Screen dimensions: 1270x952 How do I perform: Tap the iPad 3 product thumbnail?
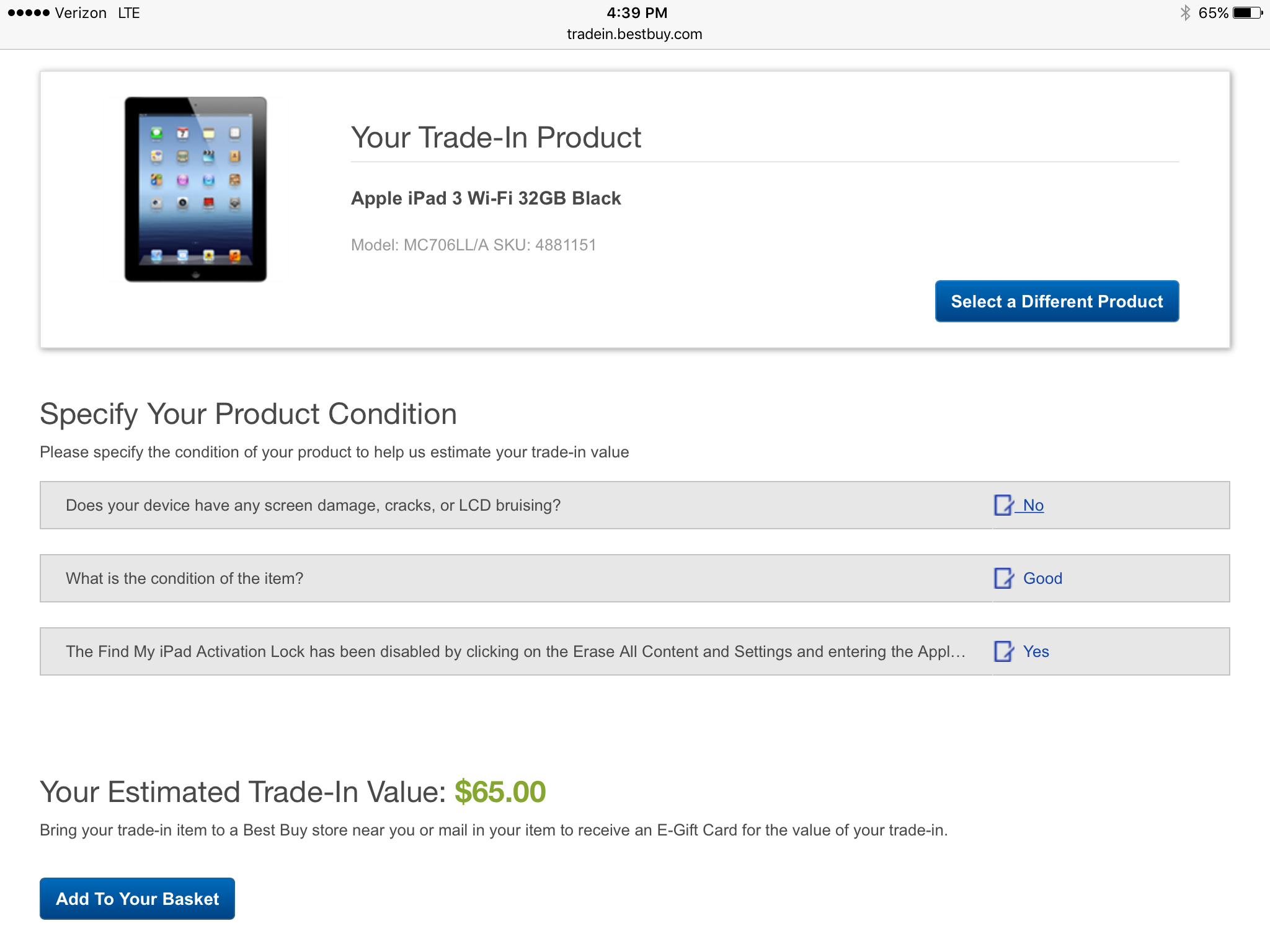point(195,189)
